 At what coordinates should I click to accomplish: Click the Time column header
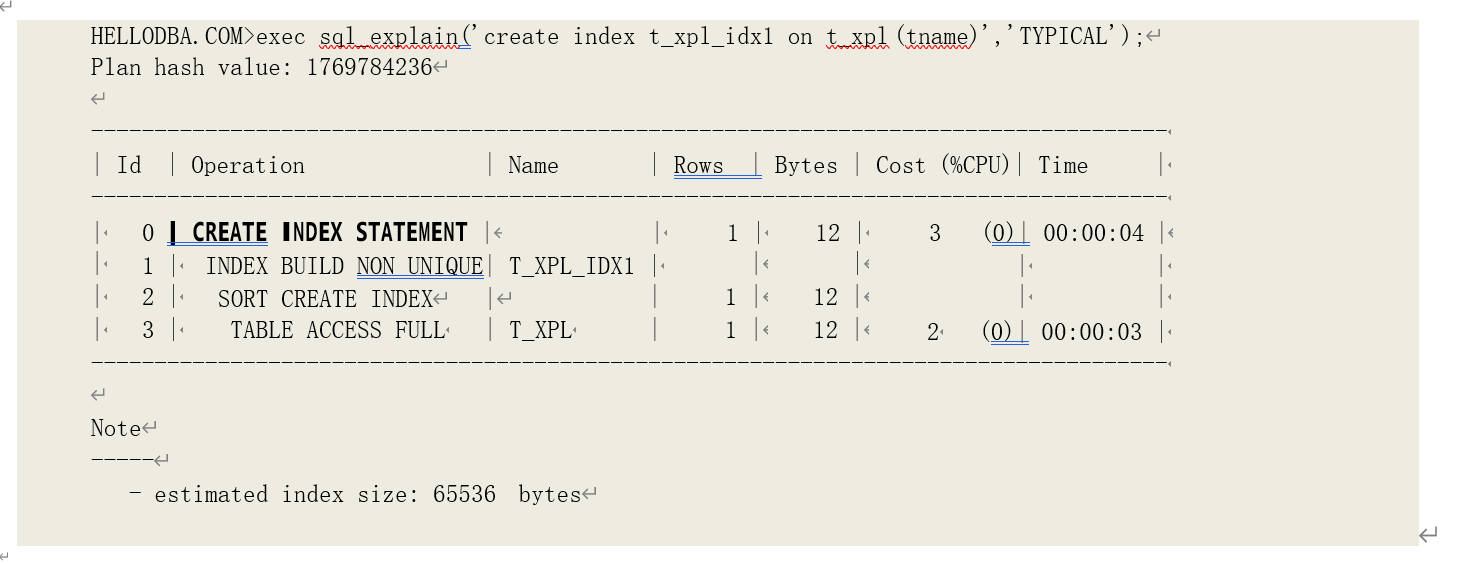(x=1063, y=166)
